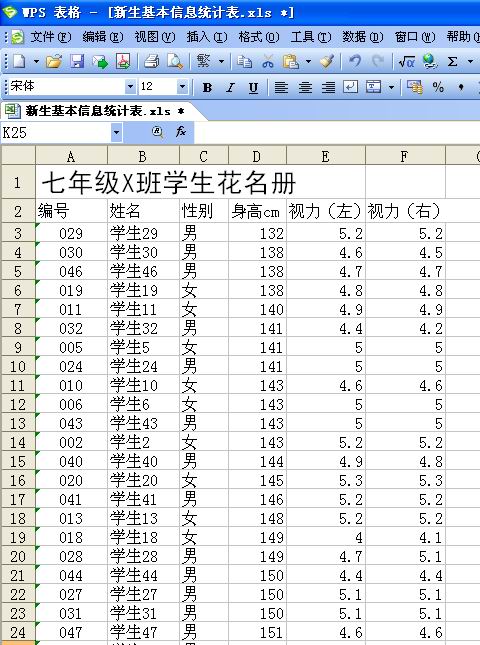Toggle Bold formatting
Screen dimensions: 480x645
[207, 87]
